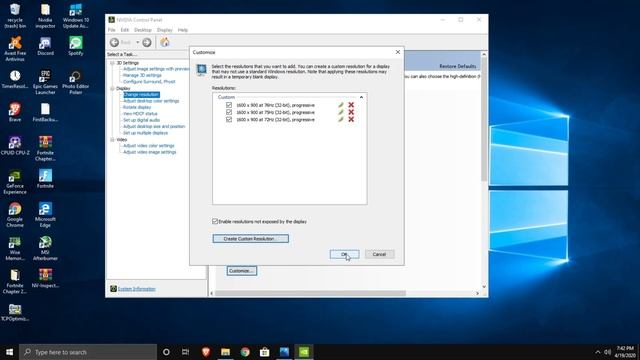The image size is (640, 360).
Task: Select the CPUID CPU-Z desktop icon
Action: pyautogui.click(x=15, y=146)
